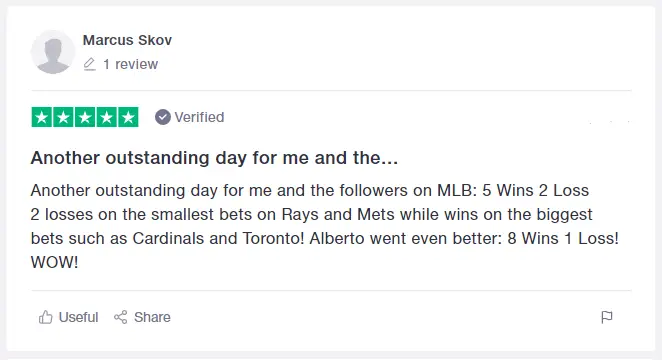Click "Alberto went even better" sentence
Image resolution: width=662 pixels, height=360 pixels.
coord(464,238)
